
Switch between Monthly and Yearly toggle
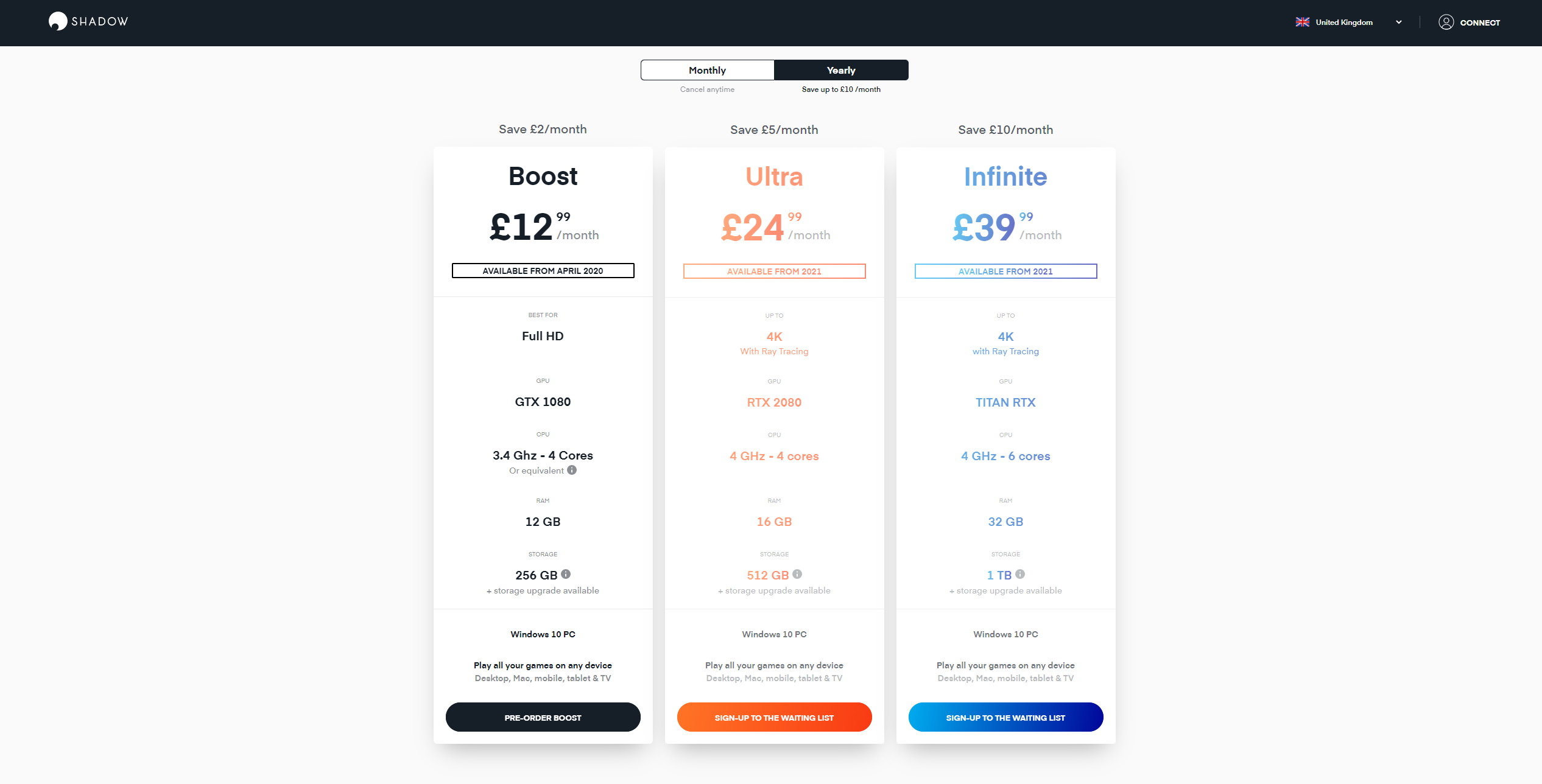707,70
